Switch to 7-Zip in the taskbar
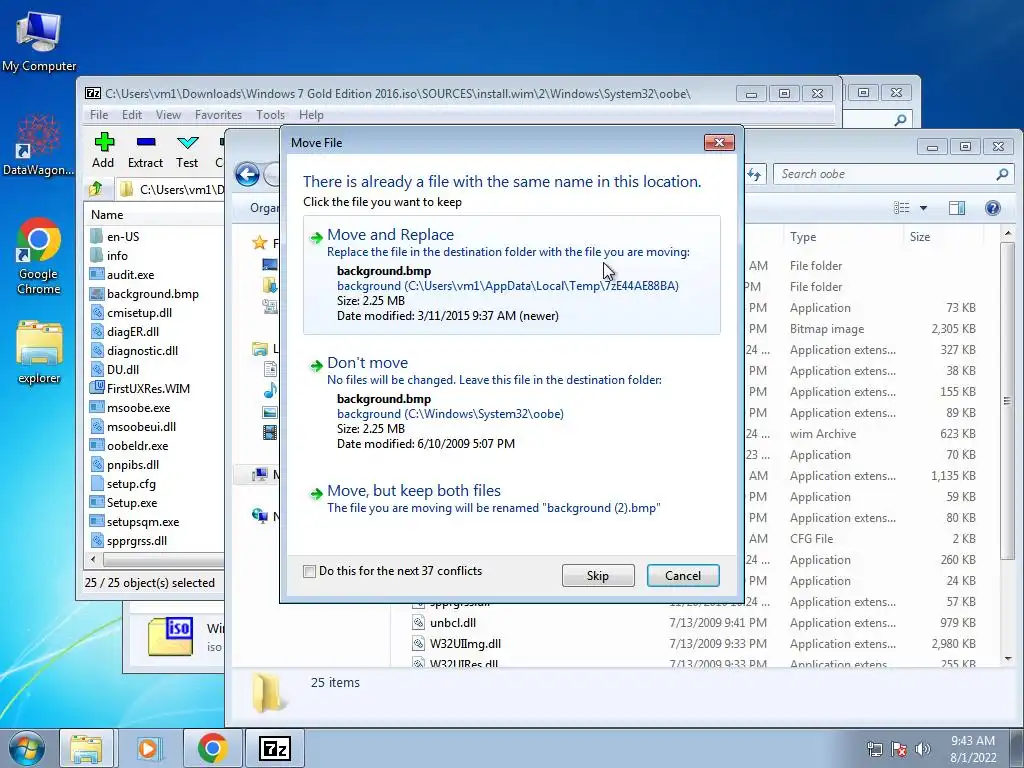Screen dimensions: 1024x768 point(274,748)
